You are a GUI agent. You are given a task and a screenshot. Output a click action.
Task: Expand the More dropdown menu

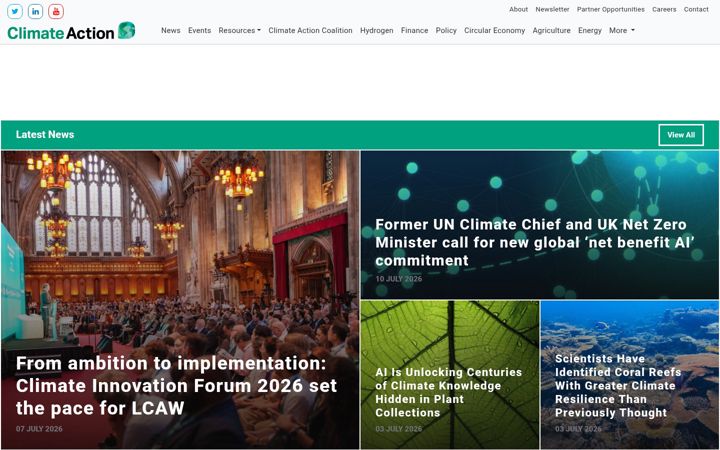coord(622,30)
